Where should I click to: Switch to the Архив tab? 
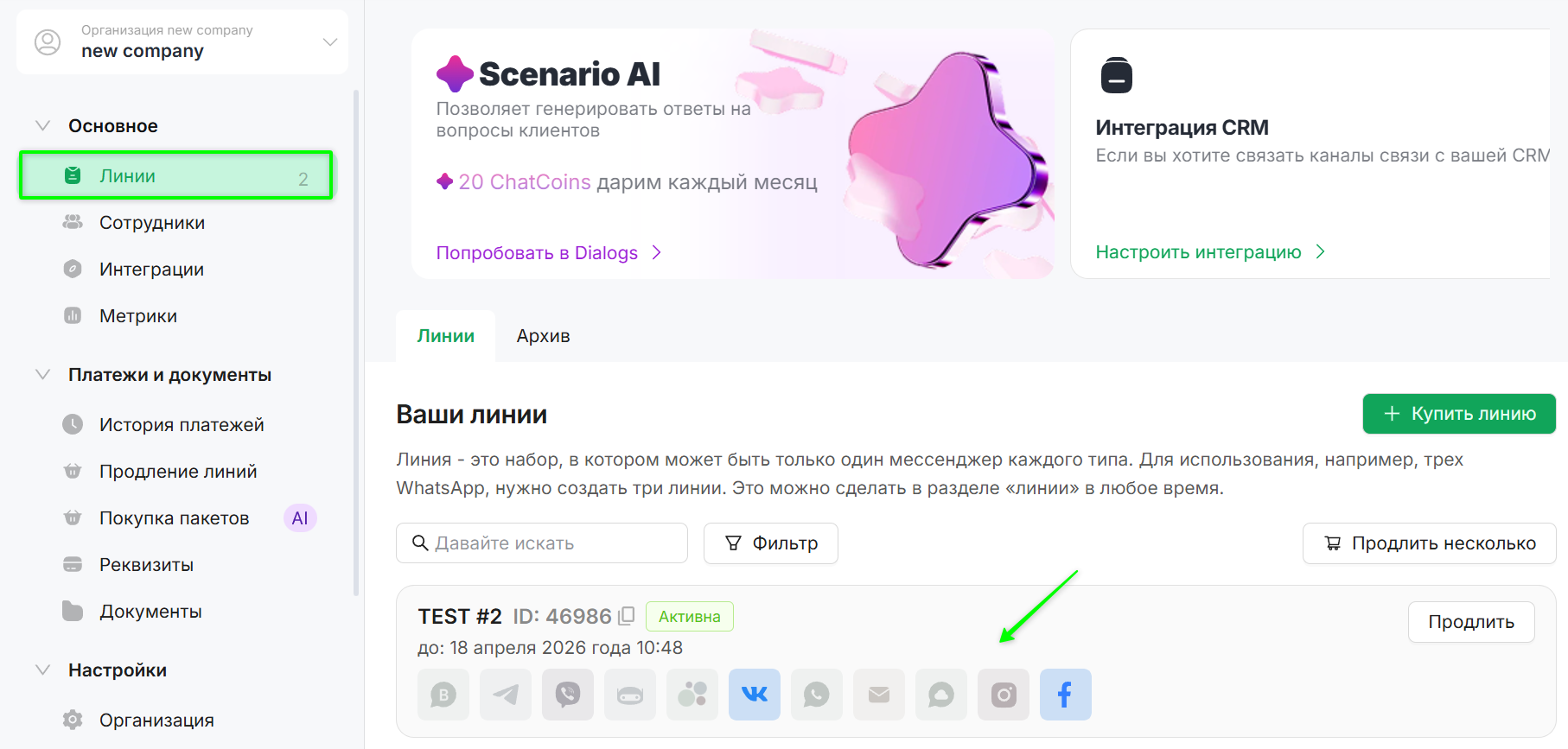(543, 336)
